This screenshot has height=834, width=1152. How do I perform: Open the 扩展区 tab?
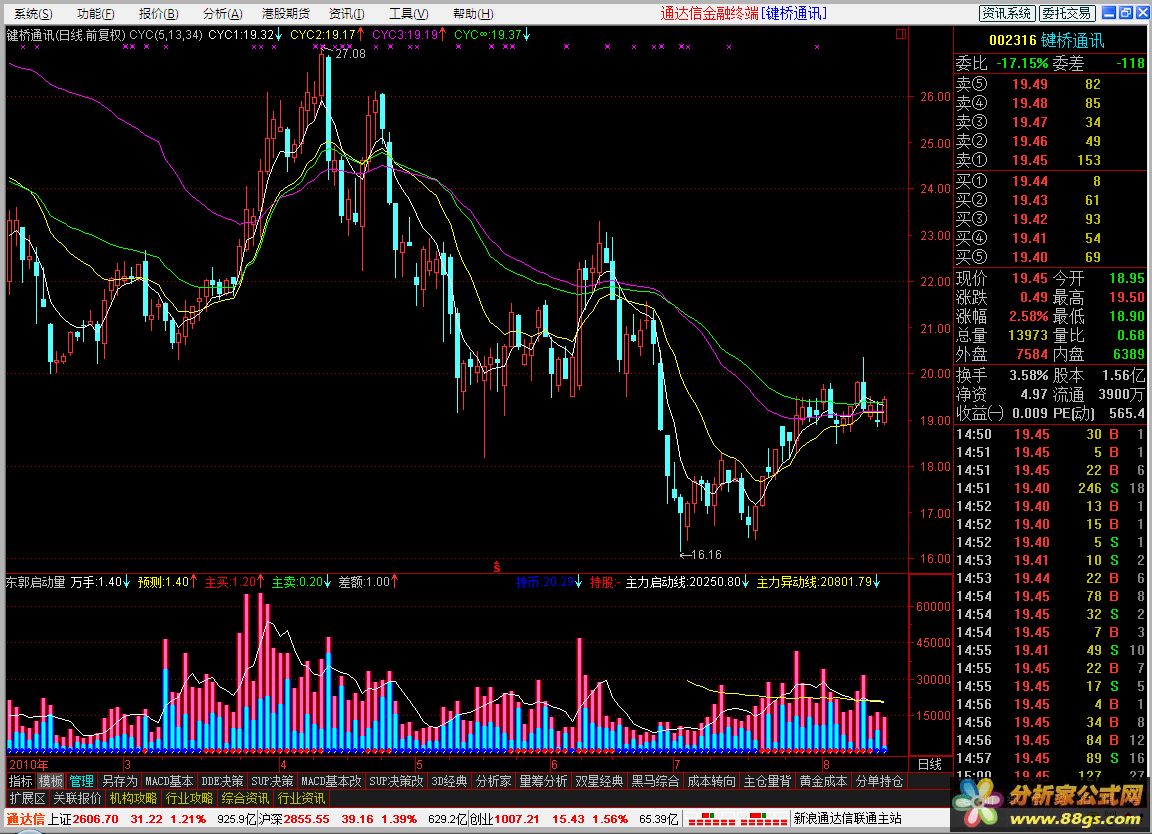pos(27,798)
